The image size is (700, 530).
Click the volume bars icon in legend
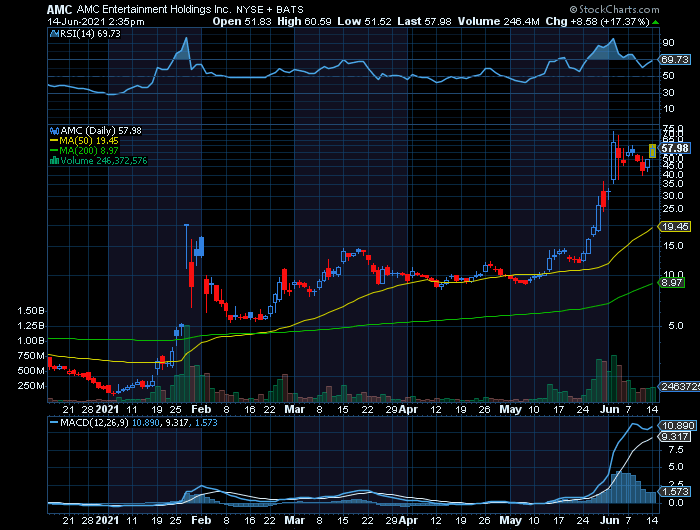54,161
